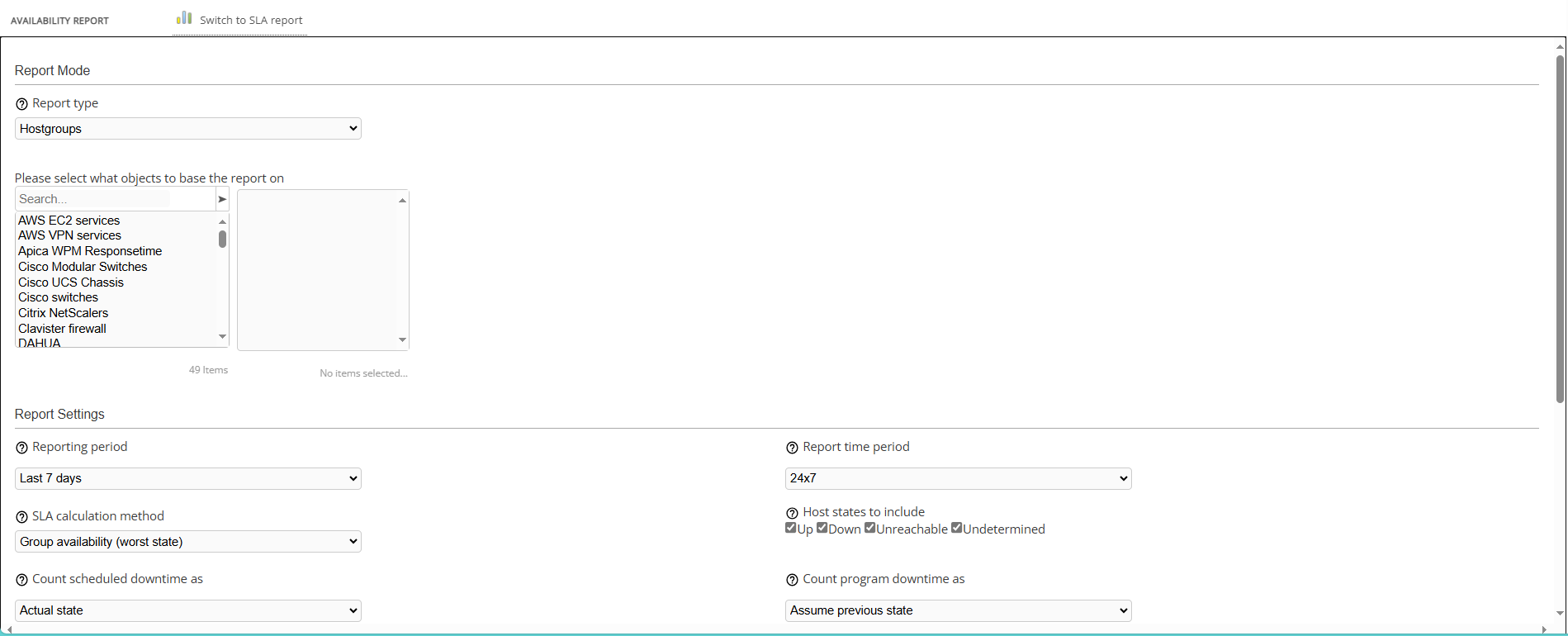Uncheck the Down host state checkbox
The height and width of the screenshot is (636, 1568).
click(x=822, y=528)
